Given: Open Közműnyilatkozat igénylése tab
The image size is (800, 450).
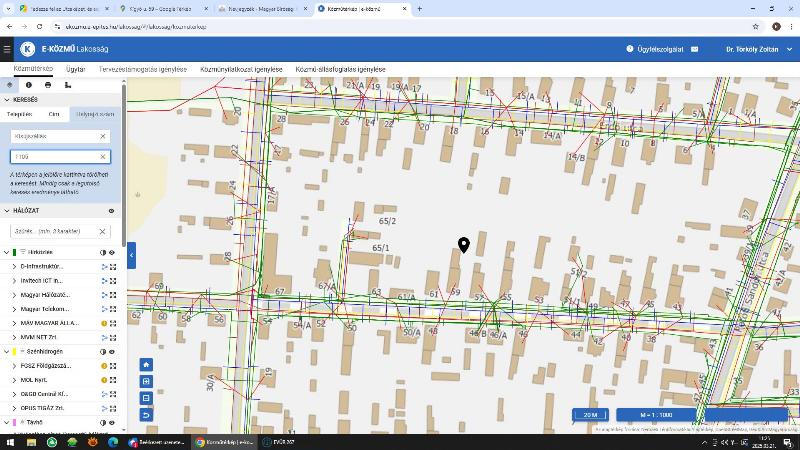Looking at the screenshot, I should pos(241,69).
